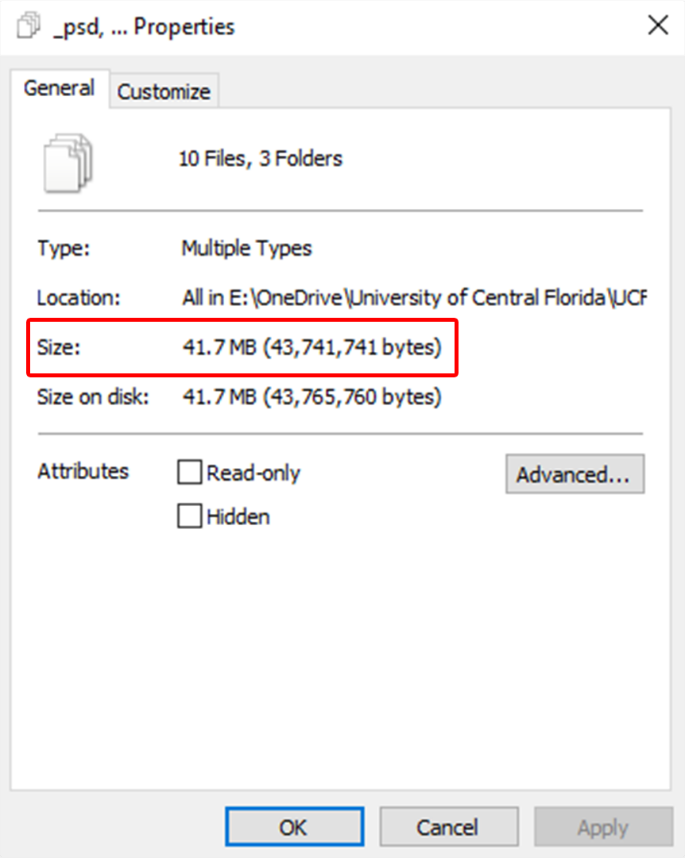Close the Properties dialog with the X

pyautogui.click(x=658, y=25)
